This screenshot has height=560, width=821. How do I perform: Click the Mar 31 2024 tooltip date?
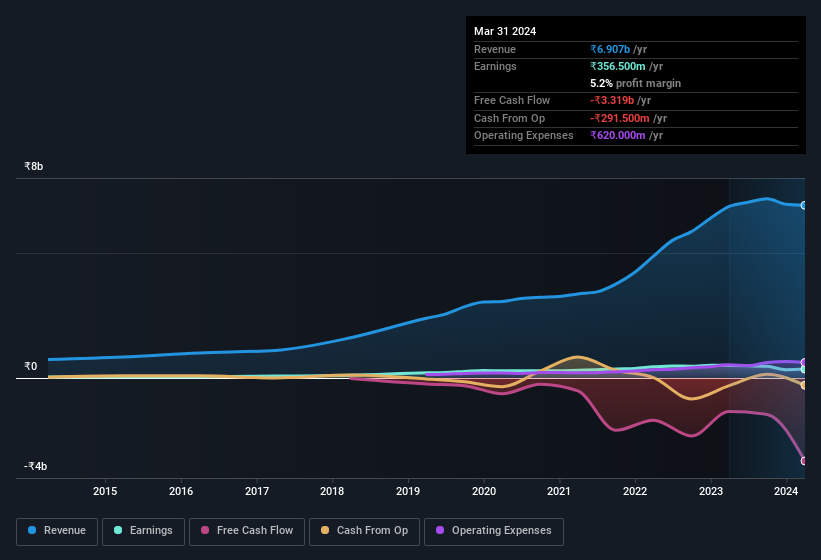[x=505, y=31]
